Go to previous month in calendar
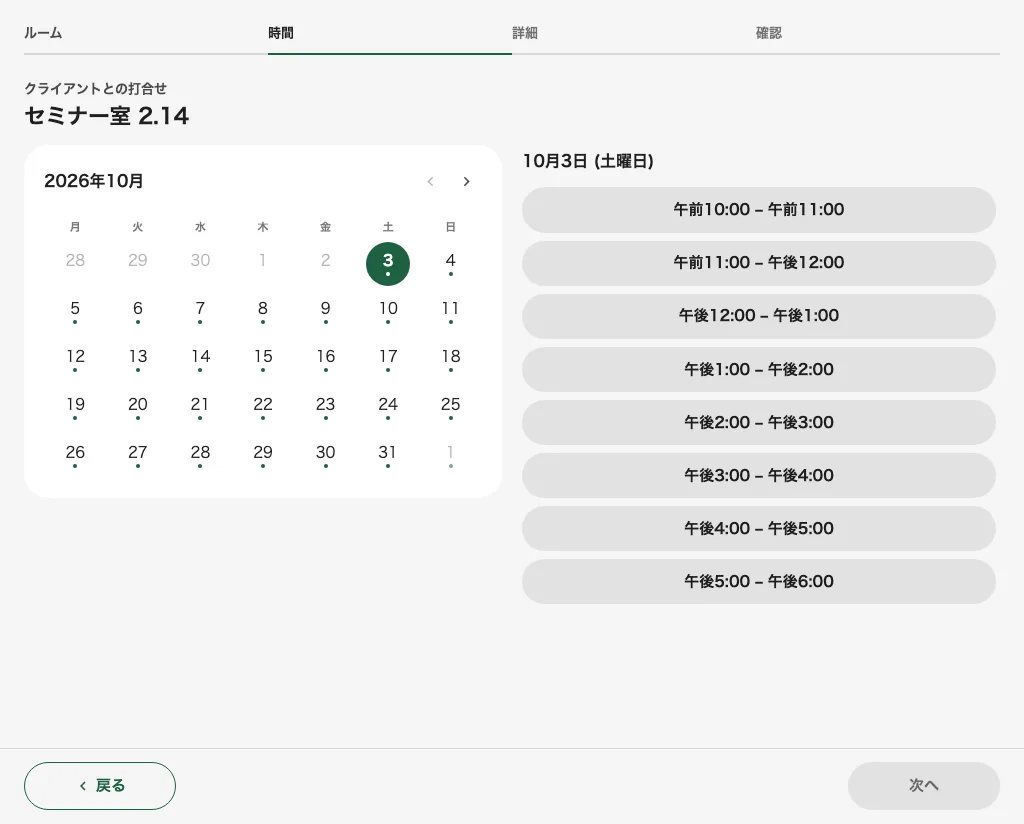 430,182
